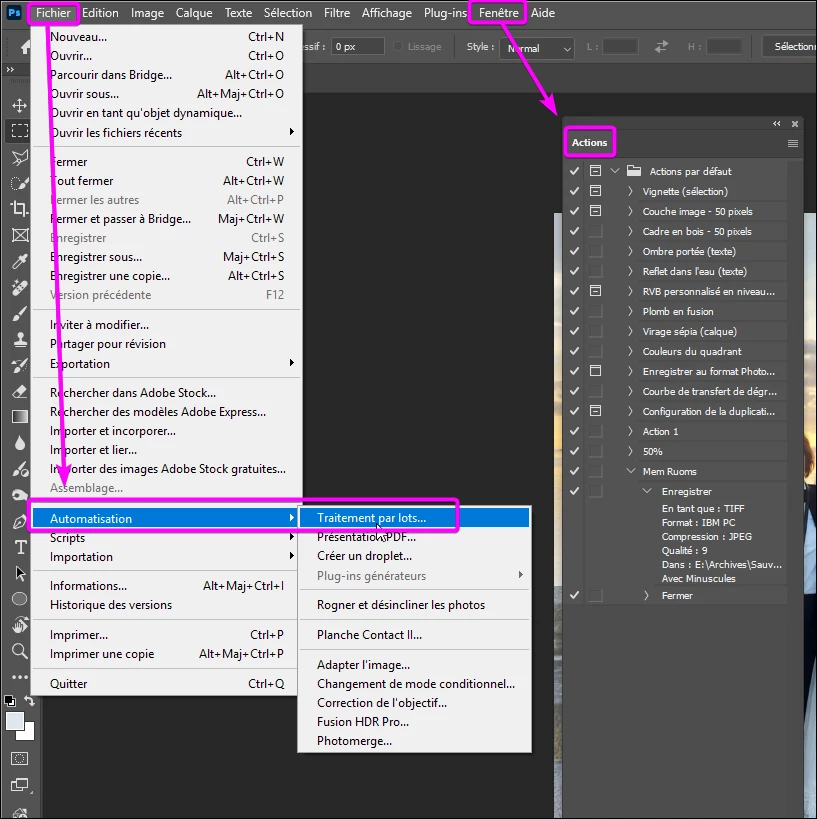
Task: Collapse the Actions panel with double arrows
Action: (x=777, y=124)
